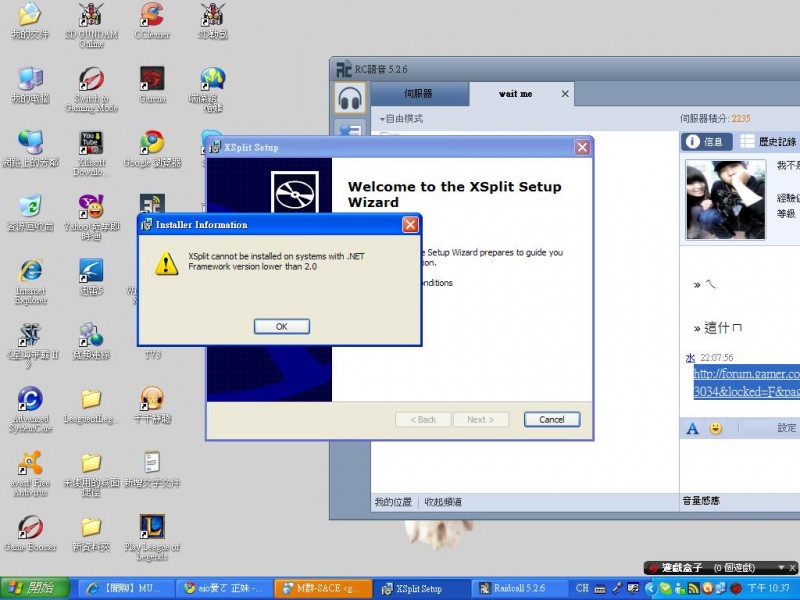Expand the 自由模式 mode dropdown in RC

point(401,119)
